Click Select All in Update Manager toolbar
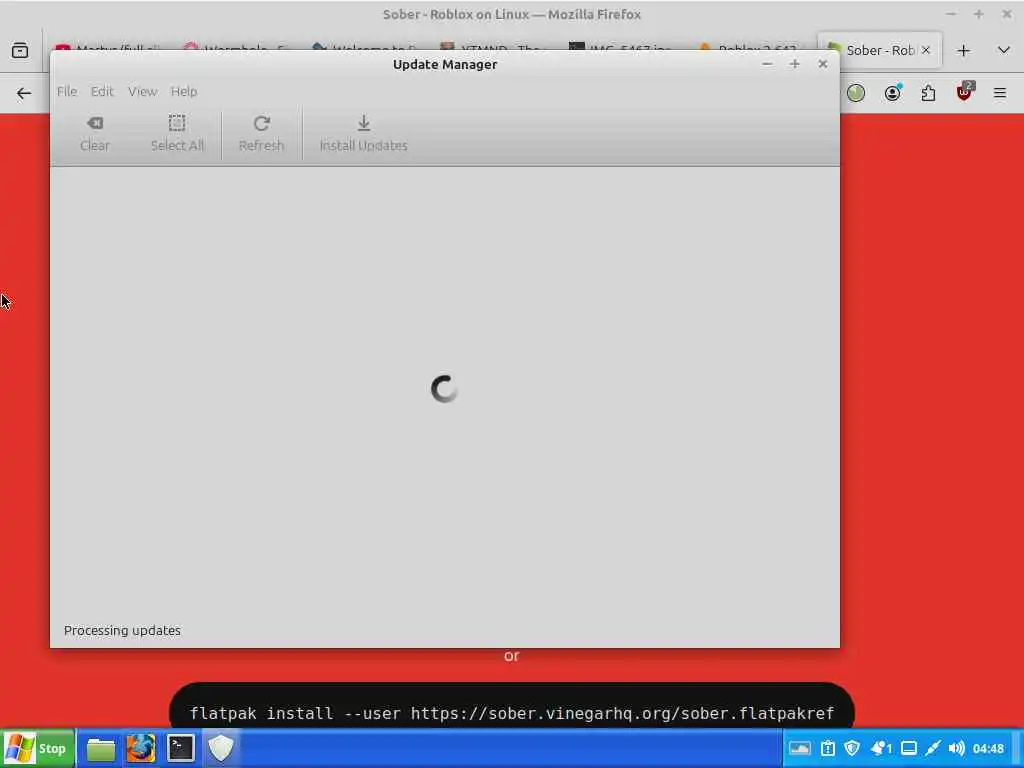This screenshot has height=768, width=1024. click(x=177, y=134)
